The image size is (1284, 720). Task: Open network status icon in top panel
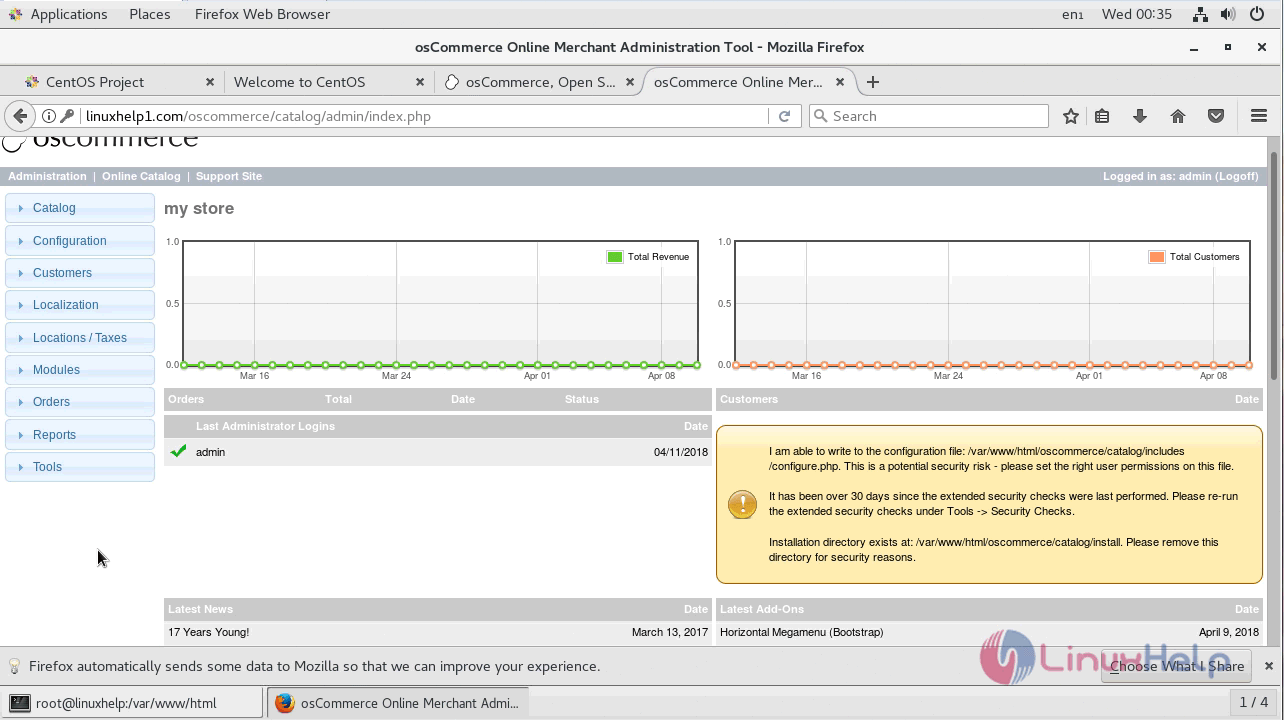pyautogui.click(x=1200, y=14)
